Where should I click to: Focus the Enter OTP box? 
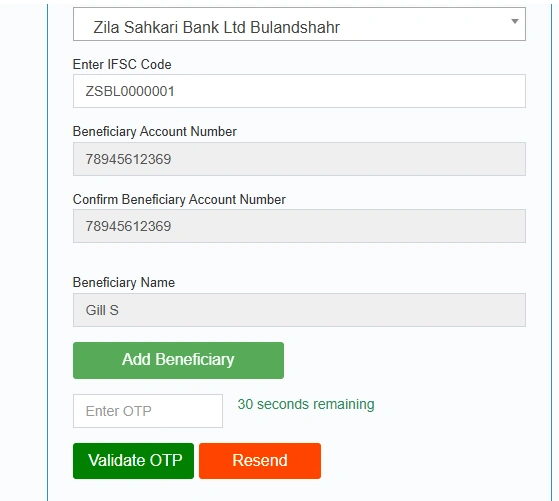click(148, 411)
